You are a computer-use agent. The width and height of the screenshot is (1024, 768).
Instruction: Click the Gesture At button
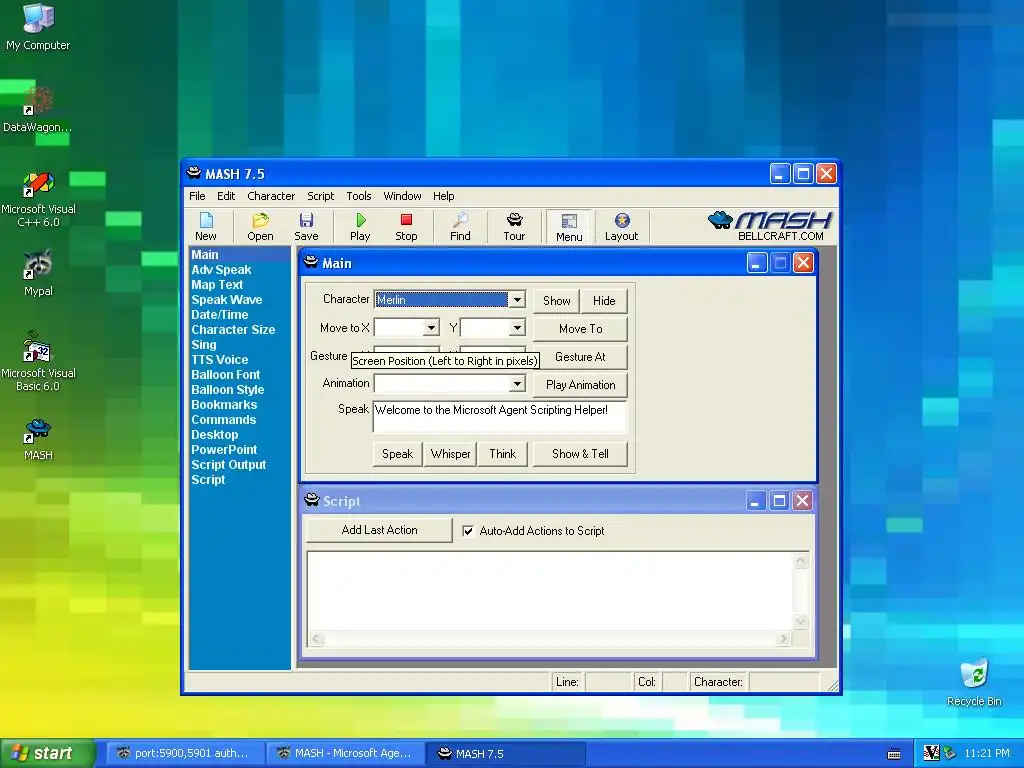pos(581,357)
